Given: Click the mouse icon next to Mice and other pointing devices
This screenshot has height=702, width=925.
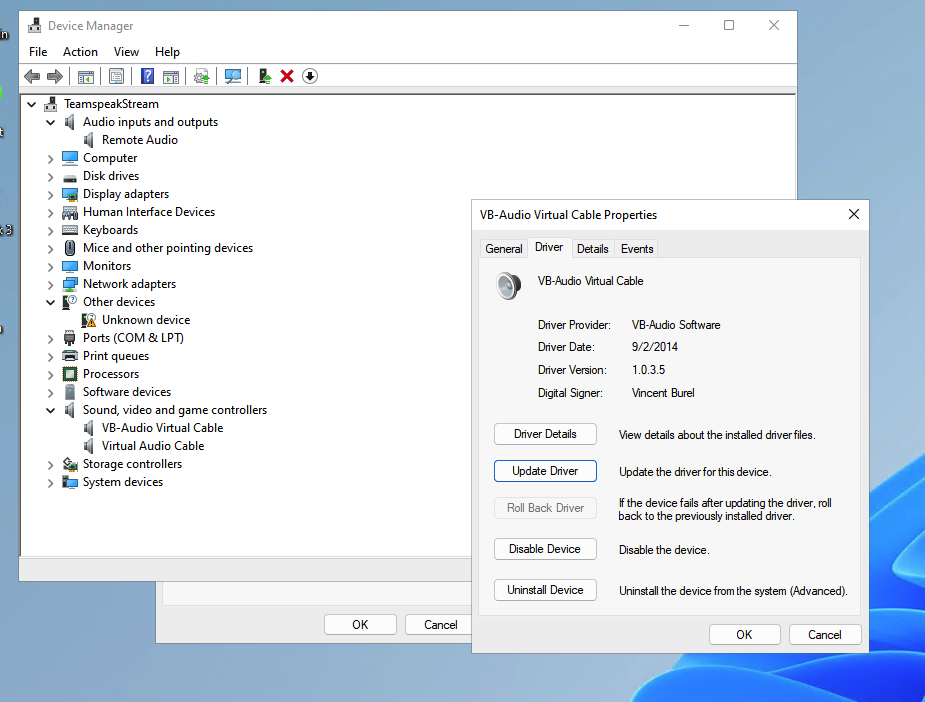Looking at the screenshot, I should click(x=70, y=248).
